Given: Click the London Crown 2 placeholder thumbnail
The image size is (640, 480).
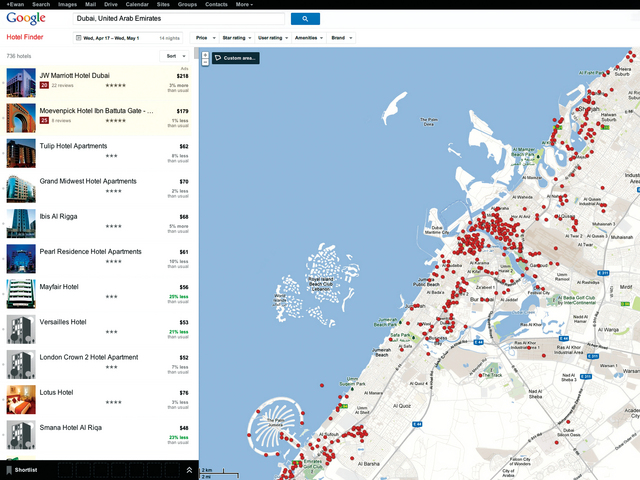Looking at the screenshot, I should pyautogui.click(x=21, y=364).
